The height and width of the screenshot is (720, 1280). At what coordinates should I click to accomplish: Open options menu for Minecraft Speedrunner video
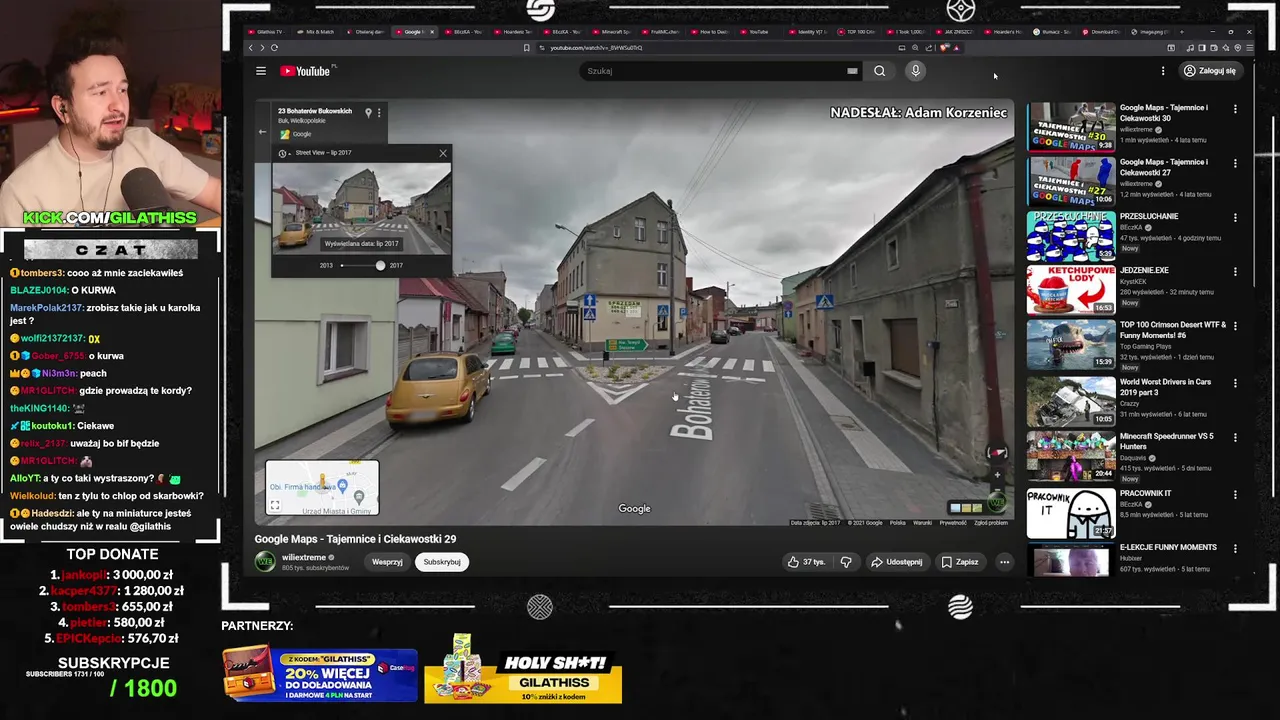(1235, 437)
